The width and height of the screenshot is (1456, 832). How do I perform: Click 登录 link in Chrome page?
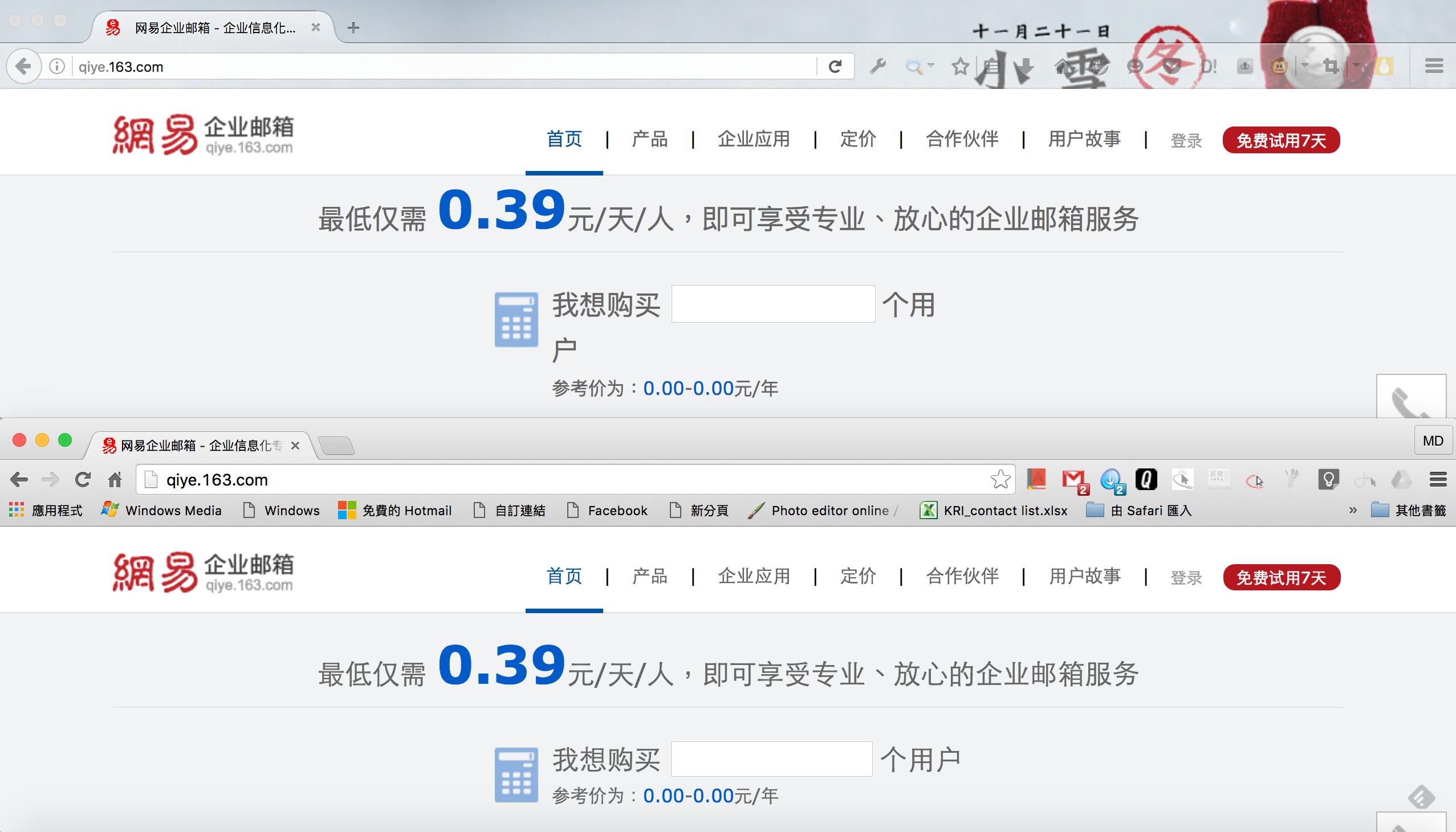(1186, 578)
